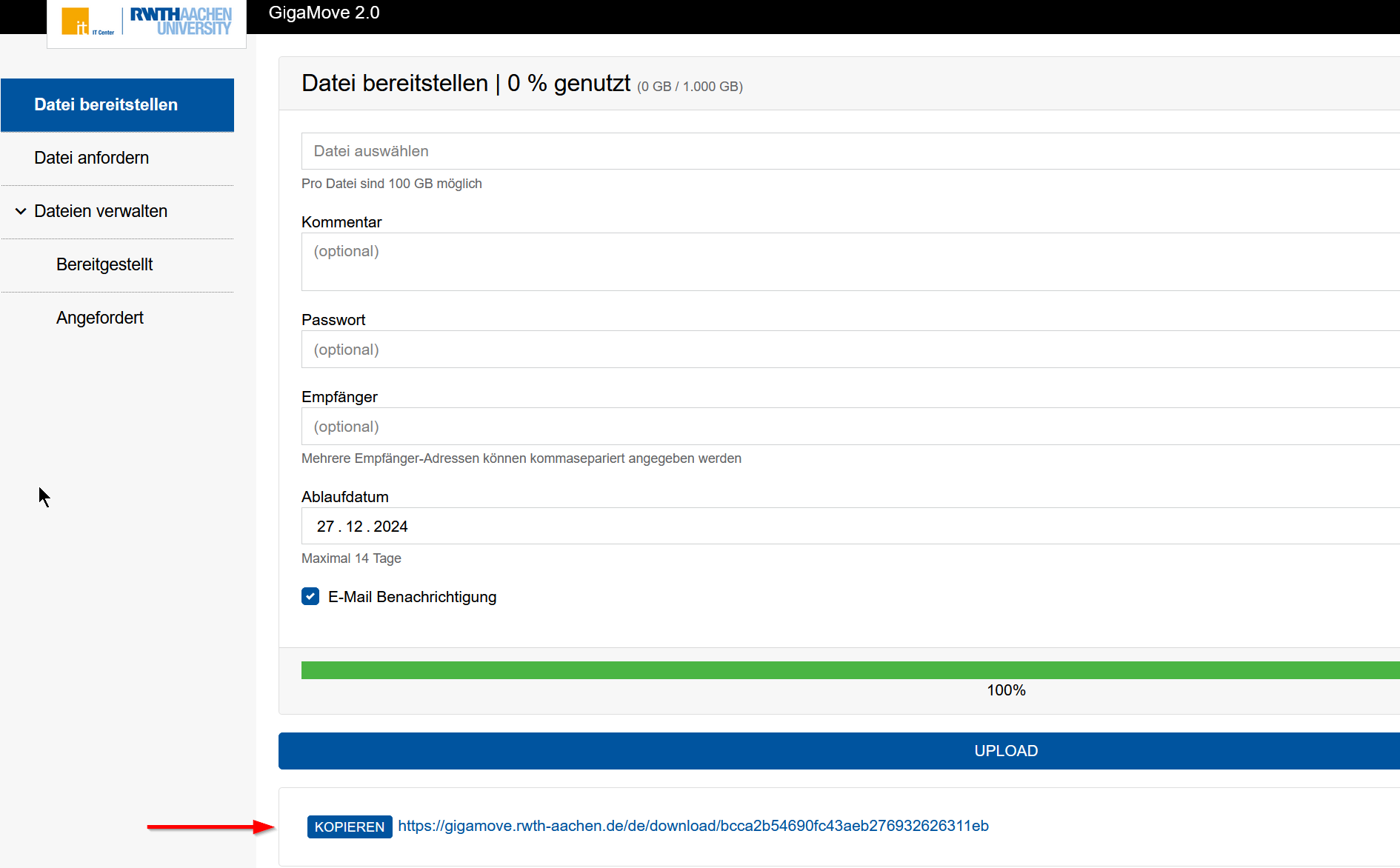Toggle the E-Mail Benachrichtigung checkbox
Screen dimensions: 1400x868
coord(310,596)
